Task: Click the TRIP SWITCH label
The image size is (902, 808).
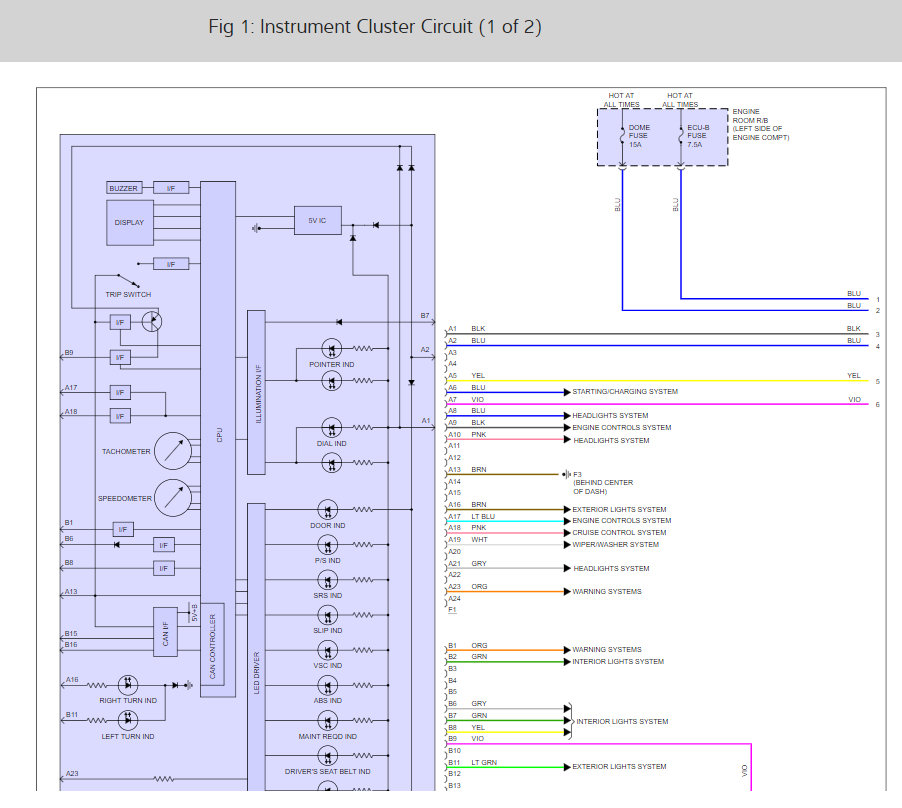Action: (128, 294)
